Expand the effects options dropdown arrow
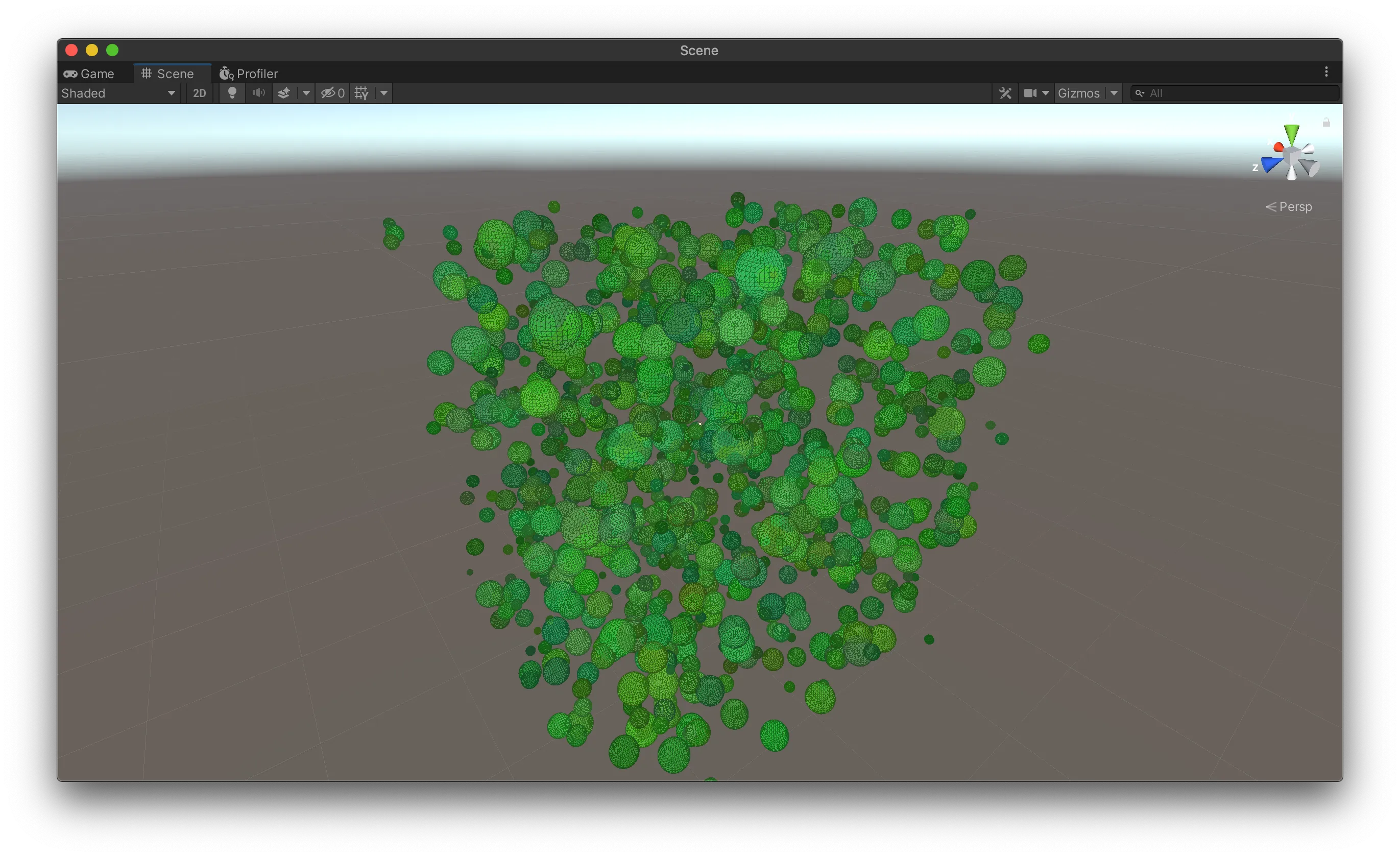Viewport: 1400px width, 857px height. pyautogui.click(x=306, y=93)
